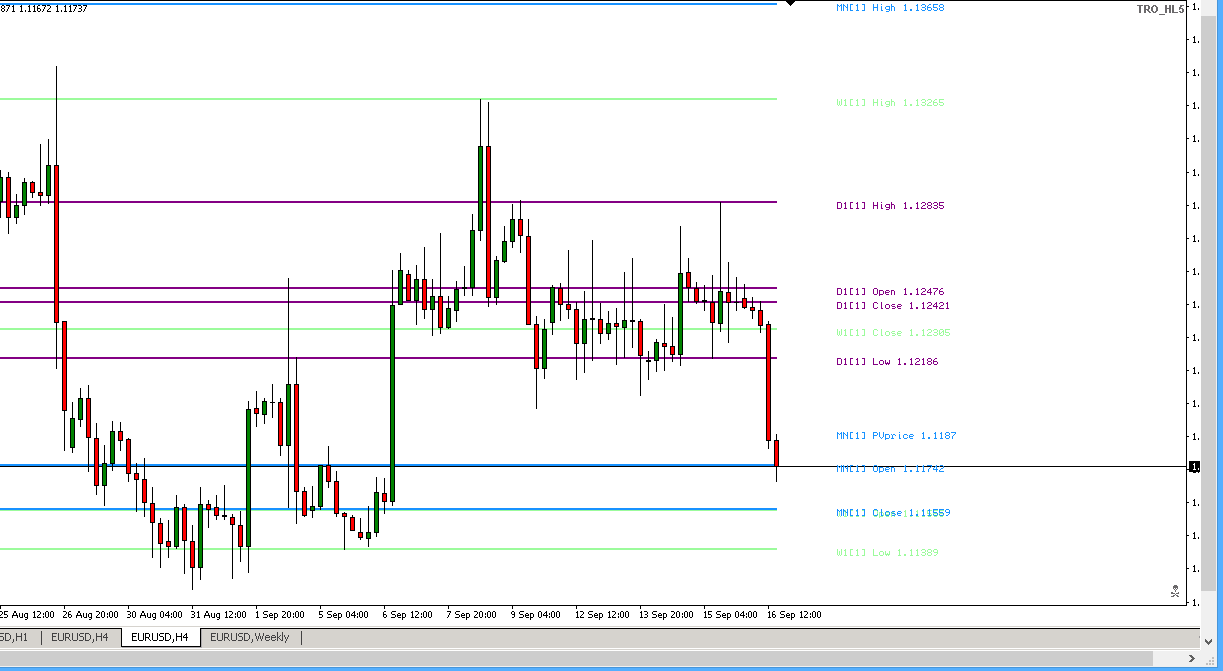Click the 16 Sep 12:00 axis label

[794, 614]
